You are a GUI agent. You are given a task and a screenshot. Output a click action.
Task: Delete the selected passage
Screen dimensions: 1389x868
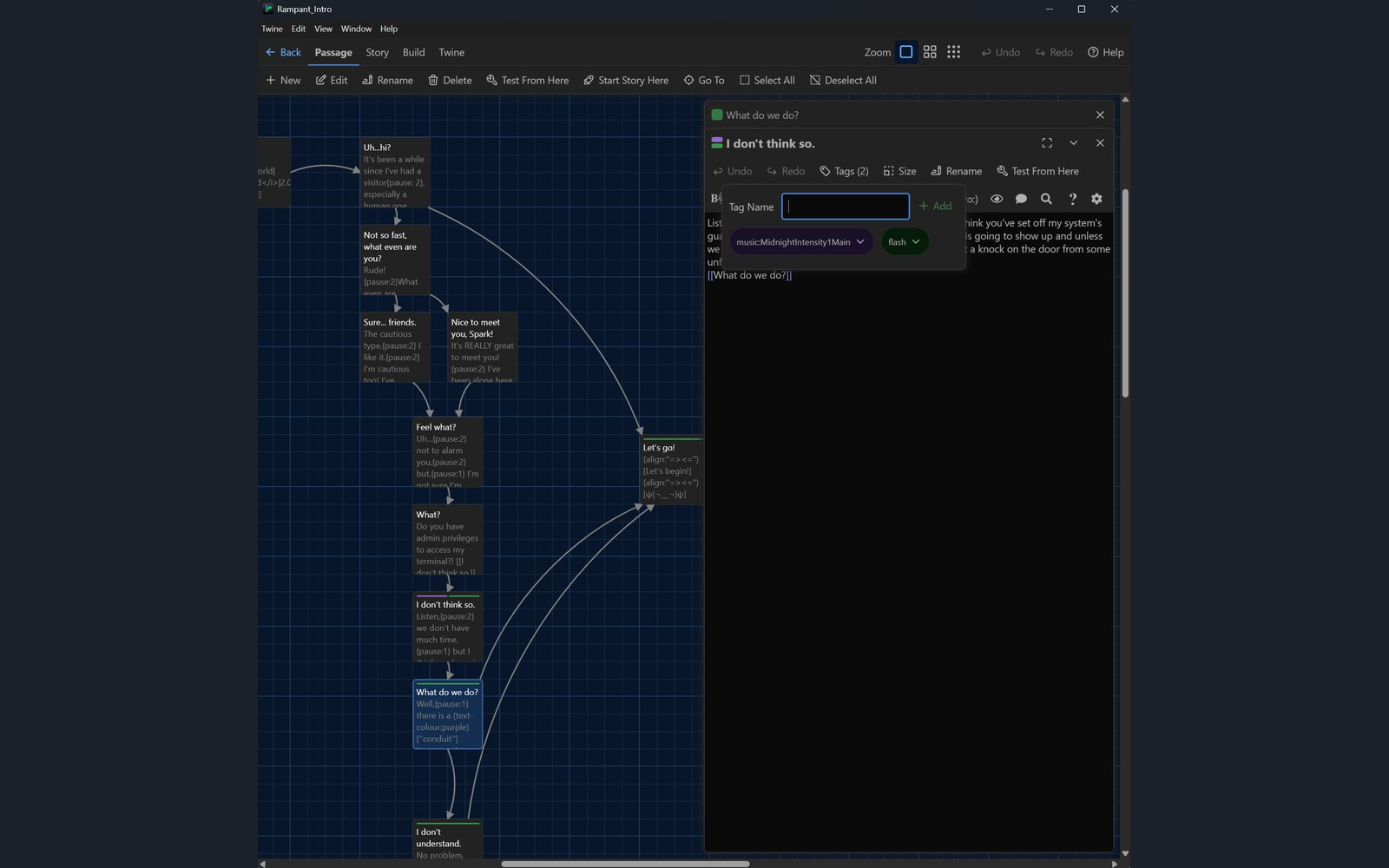point(450,80)
